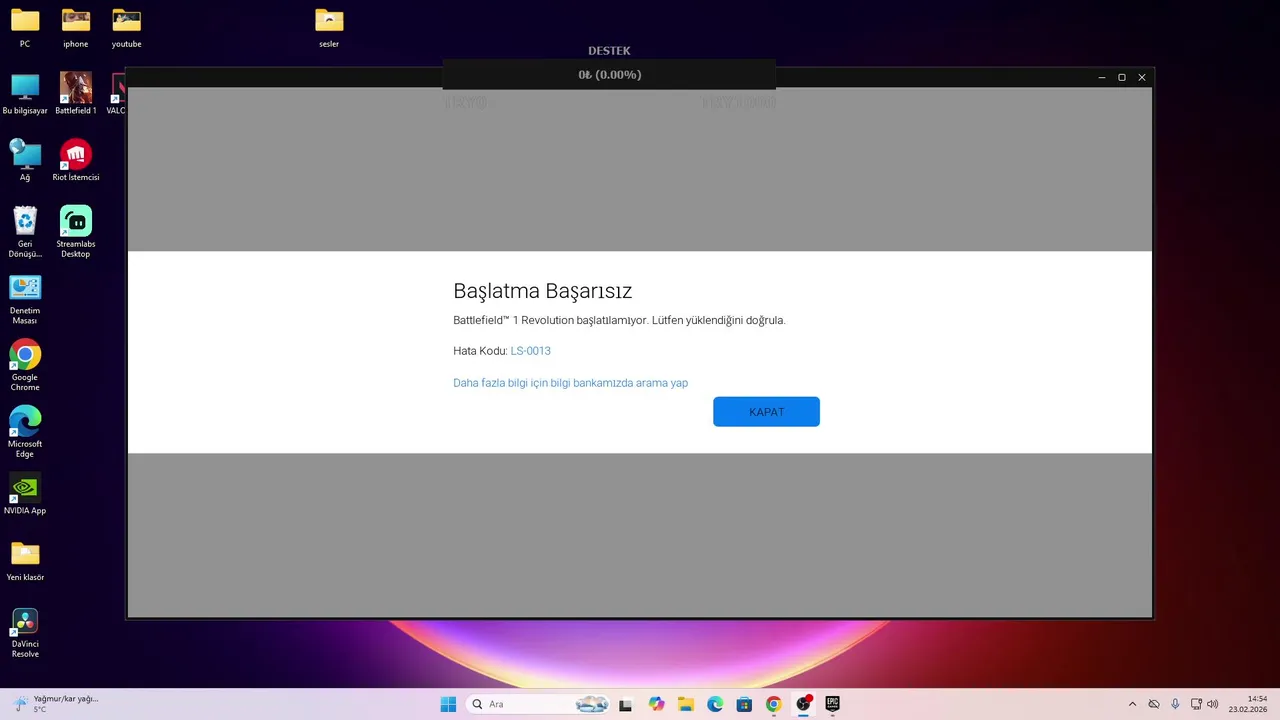Open the volume control in the tray
Viewport: 1280px width, 720px height.
point(1212,704)
